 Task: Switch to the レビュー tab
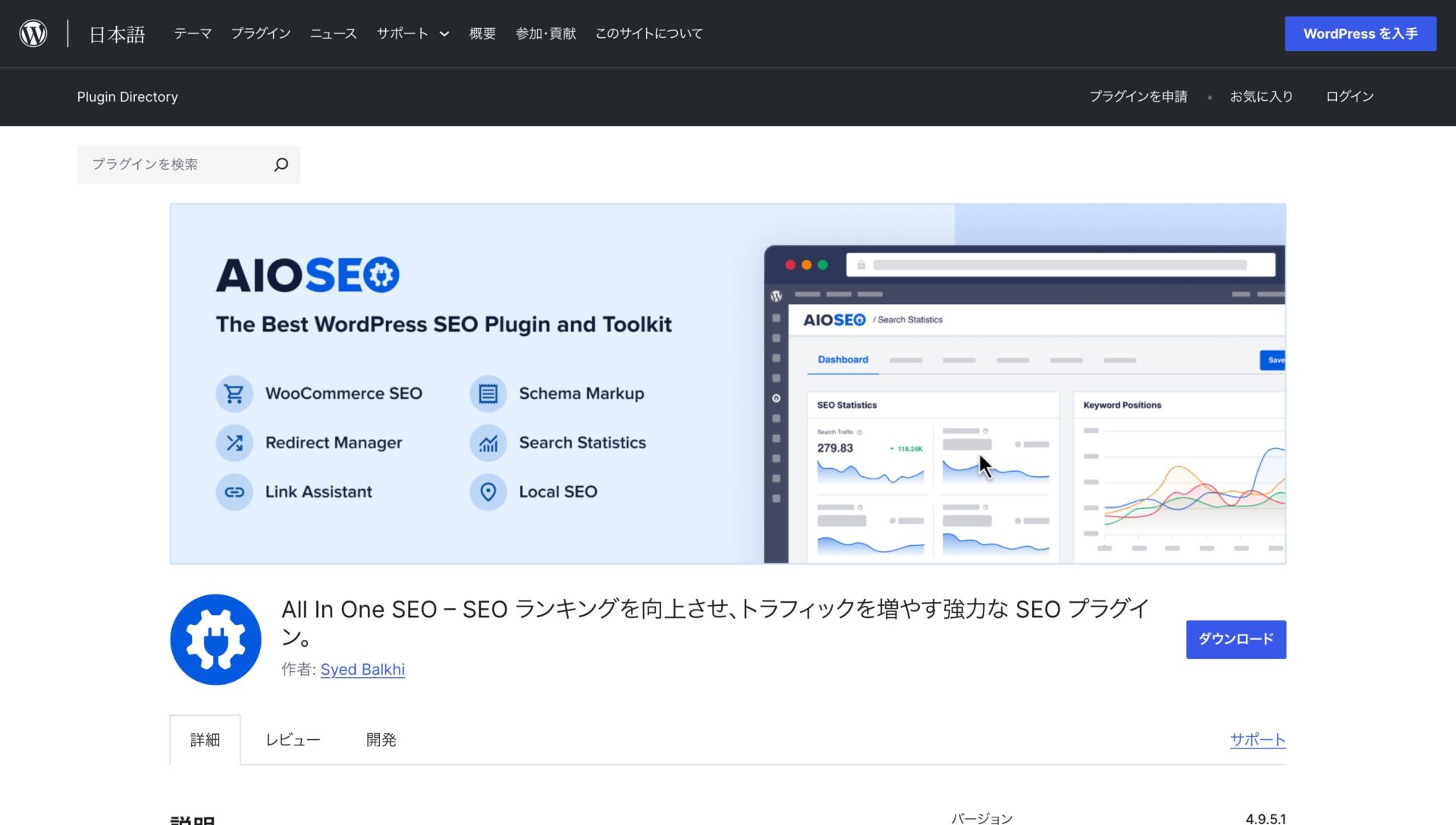(x=293, y=739)
